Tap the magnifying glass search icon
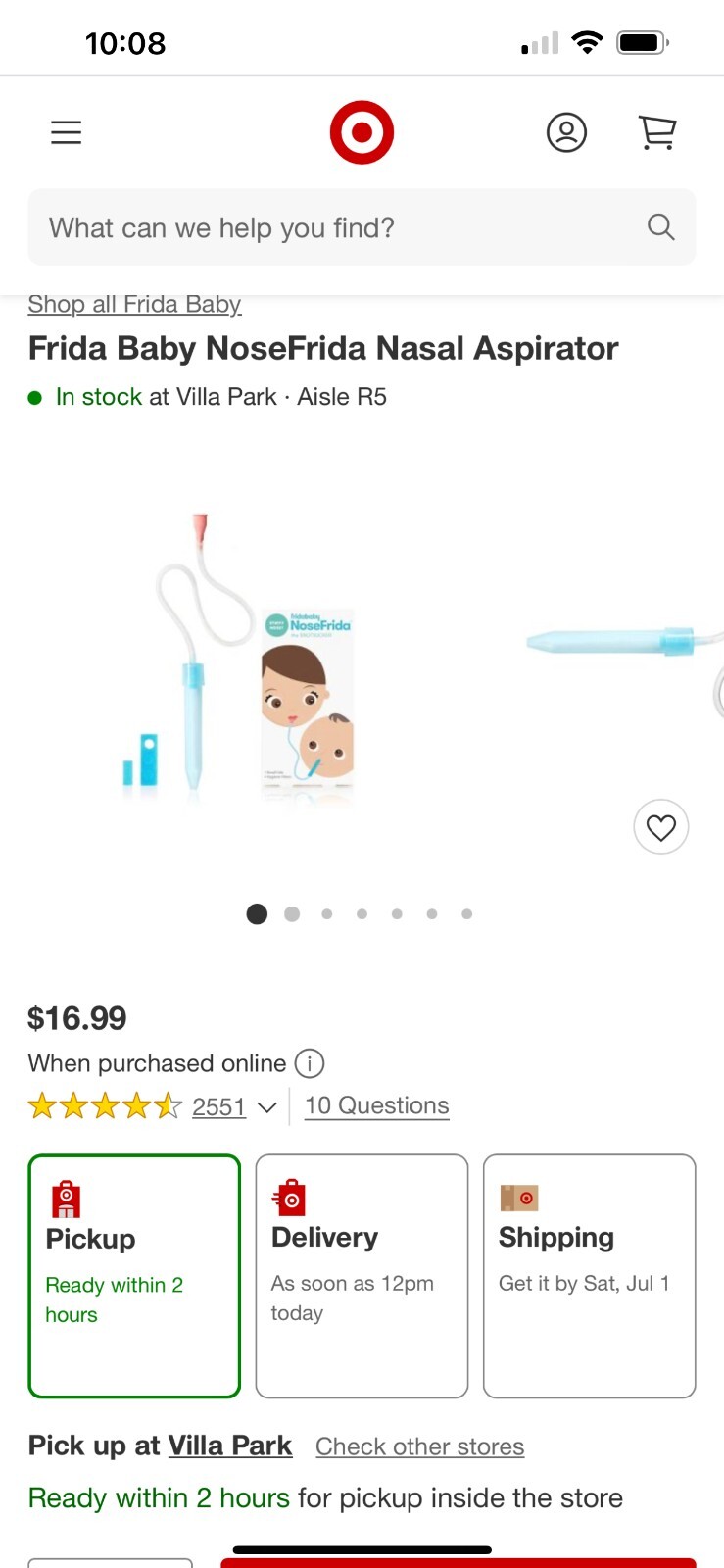The width and height of the screenshot is (724, 1568). pyautogui.click(x=661, y=227)
